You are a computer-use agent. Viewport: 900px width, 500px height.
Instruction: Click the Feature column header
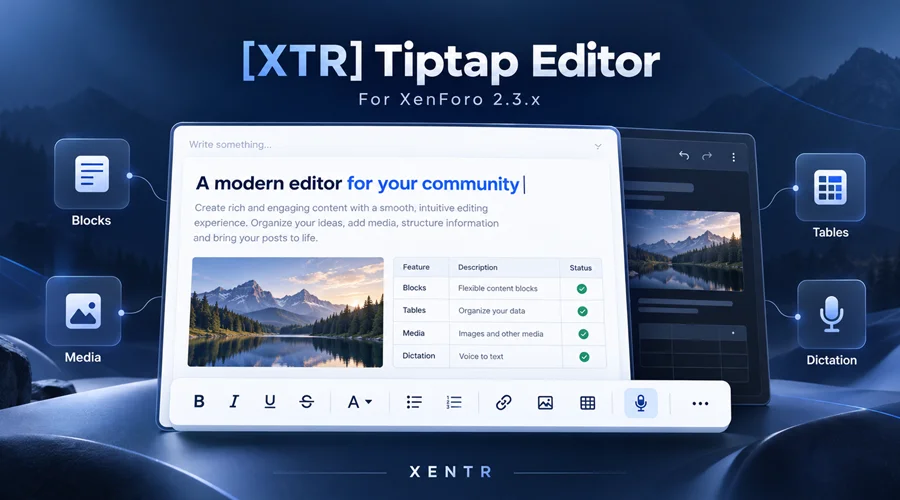pyautogui.click(x=416, y=267)
